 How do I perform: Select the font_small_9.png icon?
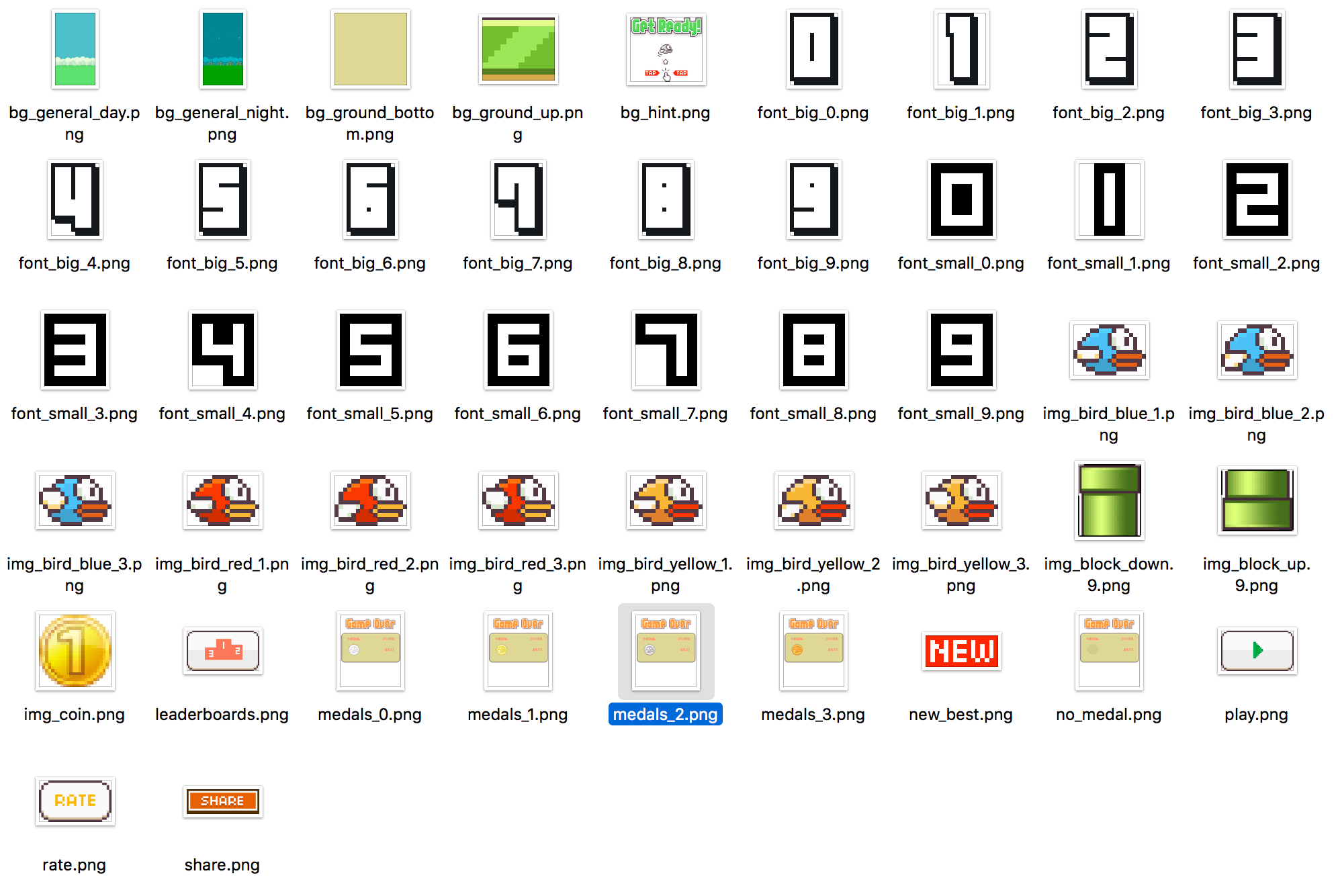[961, 350]
